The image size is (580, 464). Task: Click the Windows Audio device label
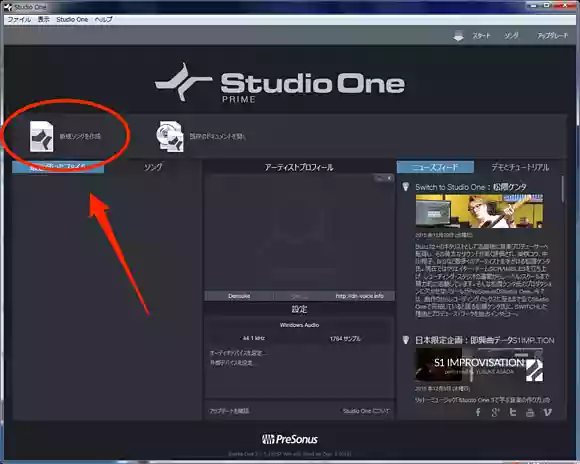(x=299, y=325)
